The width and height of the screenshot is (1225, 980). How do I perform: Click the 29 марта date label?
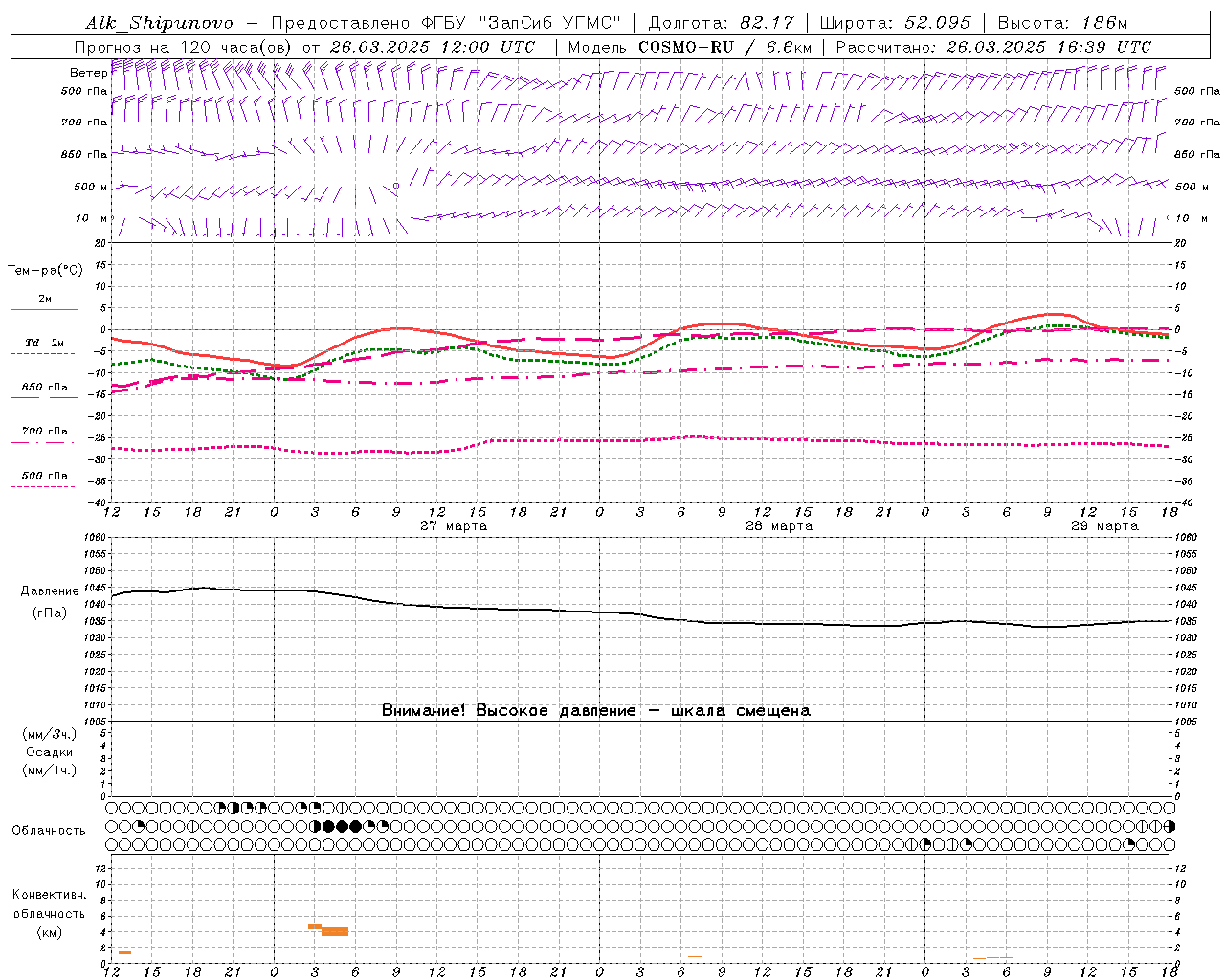click(1104, 526)
